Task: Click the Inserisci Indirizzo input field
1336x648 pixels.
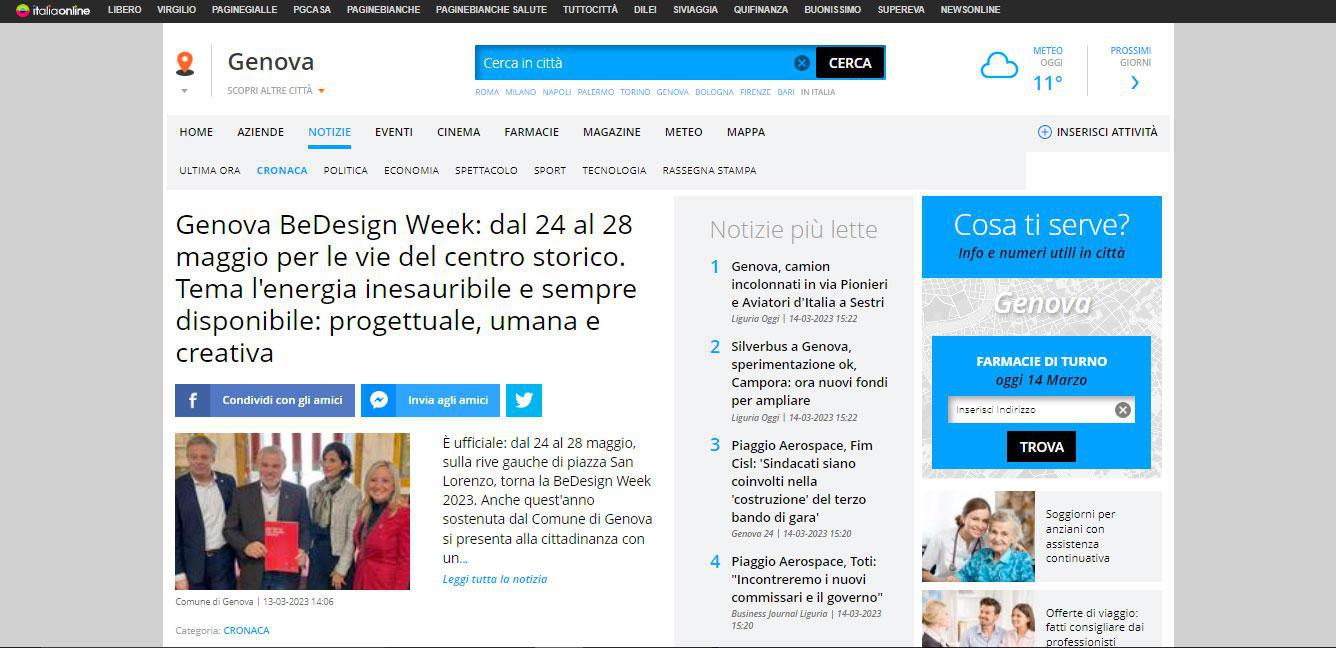Action: 1031,410
